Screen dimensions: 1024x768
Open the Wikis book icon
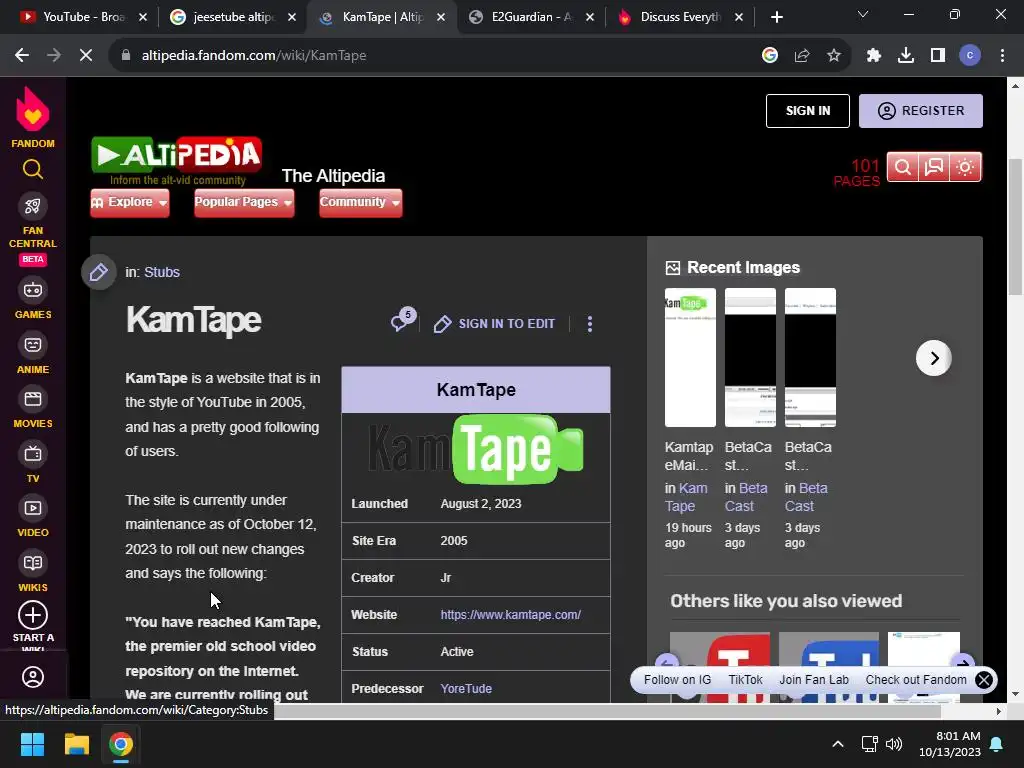[x=33, y=563]
